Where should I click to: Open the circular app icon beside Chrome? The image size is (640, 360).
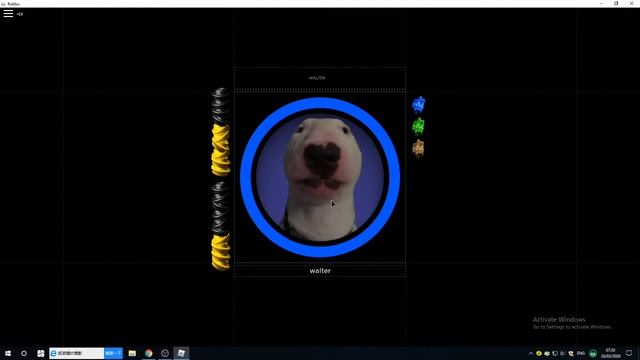(x=165, y=353)
